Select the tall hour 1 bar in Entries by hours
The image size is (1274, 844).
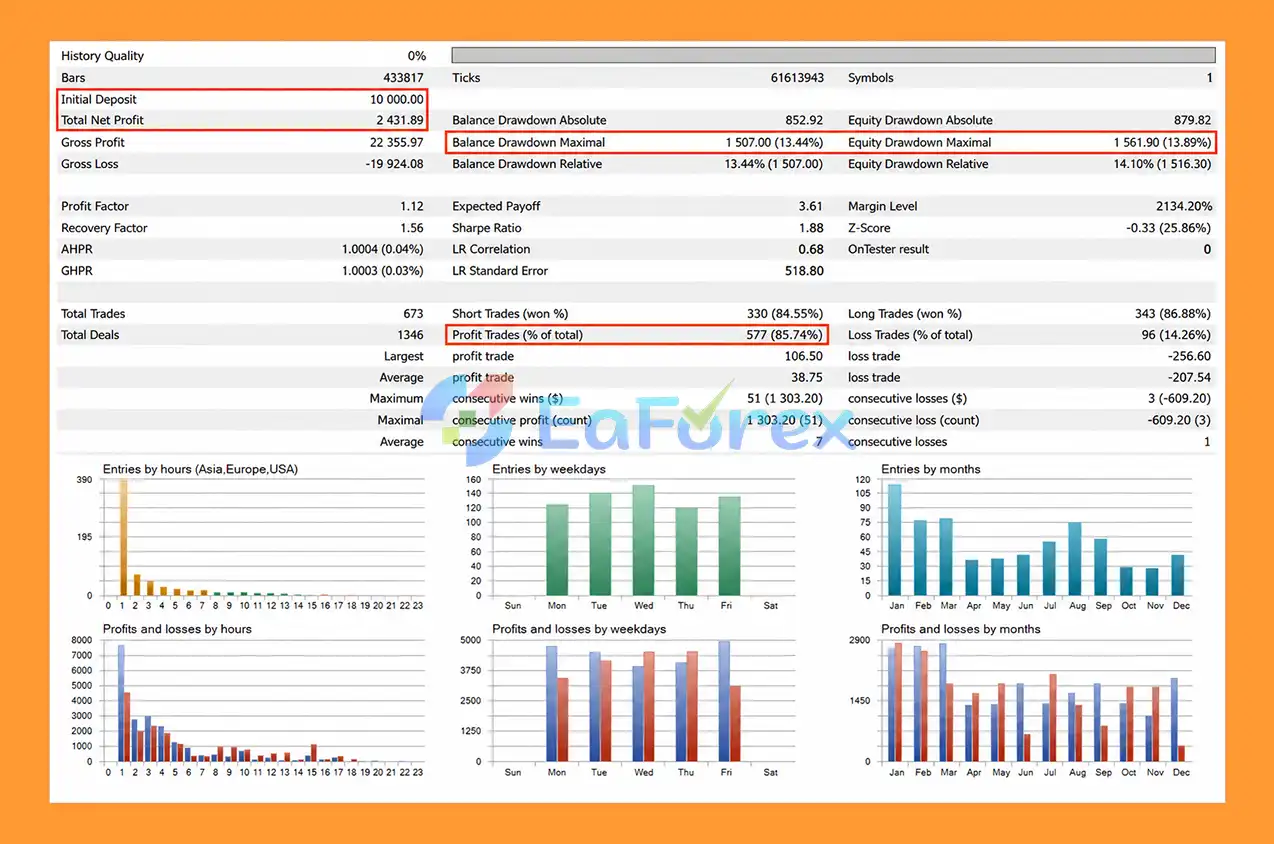pos(125,537)
